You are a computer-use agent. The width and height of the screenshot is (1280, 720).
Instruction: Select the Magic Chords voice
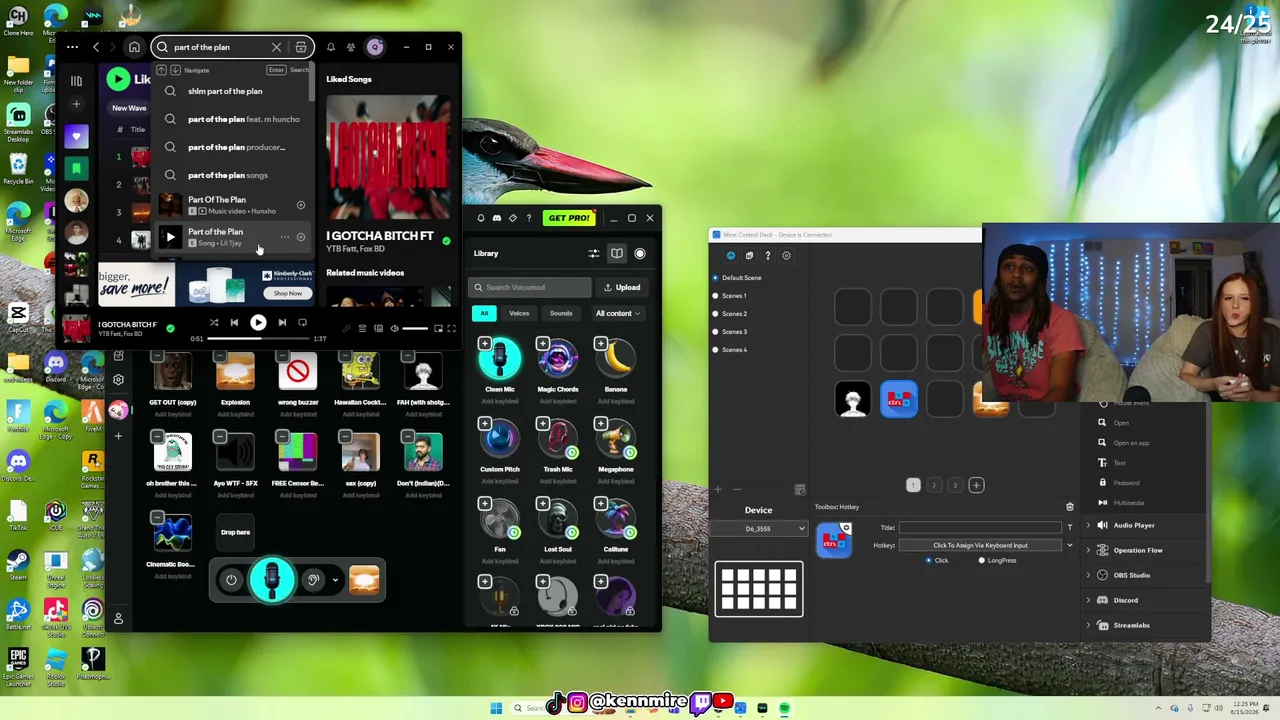click(558, 360)
